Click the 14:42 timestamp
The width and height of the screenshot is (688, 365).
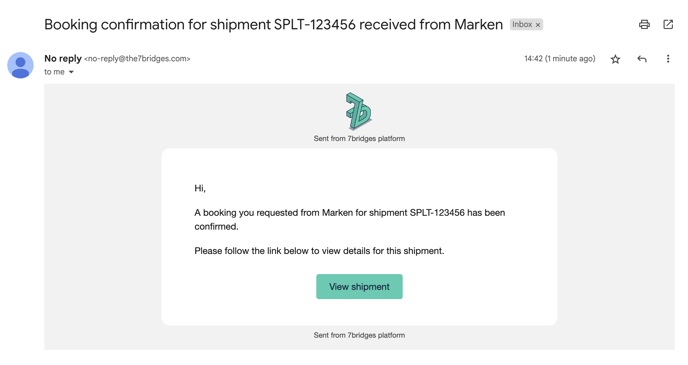tap(560, 59)
